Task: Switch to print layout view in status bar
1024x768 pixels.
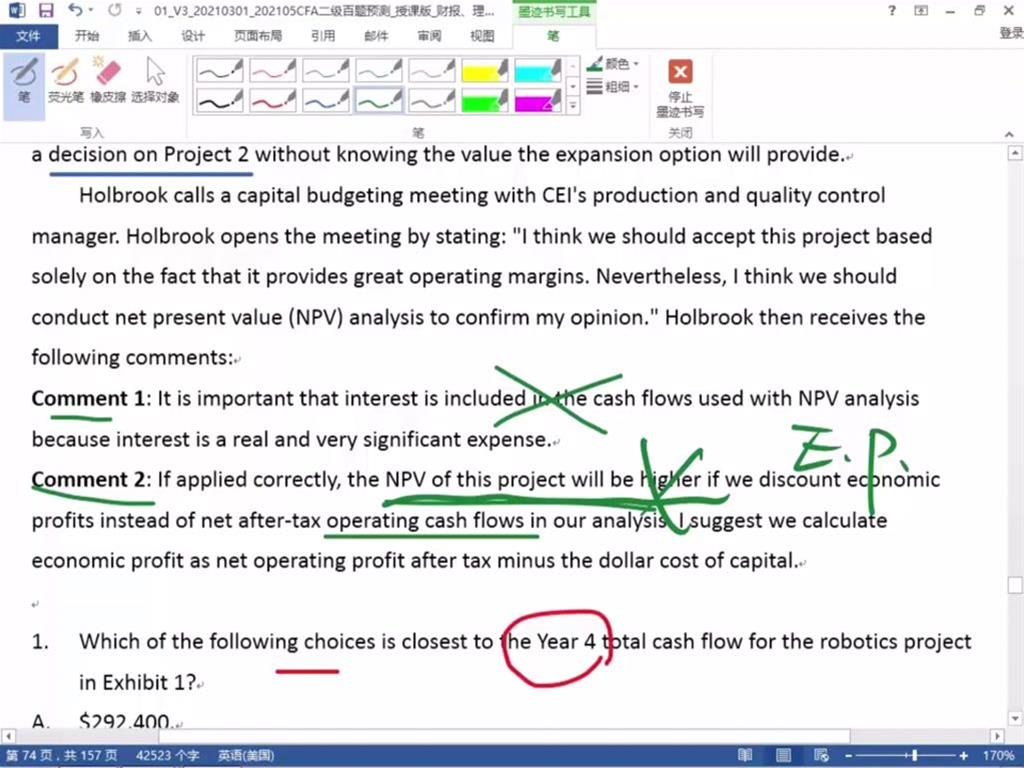Action: [783, 756]
